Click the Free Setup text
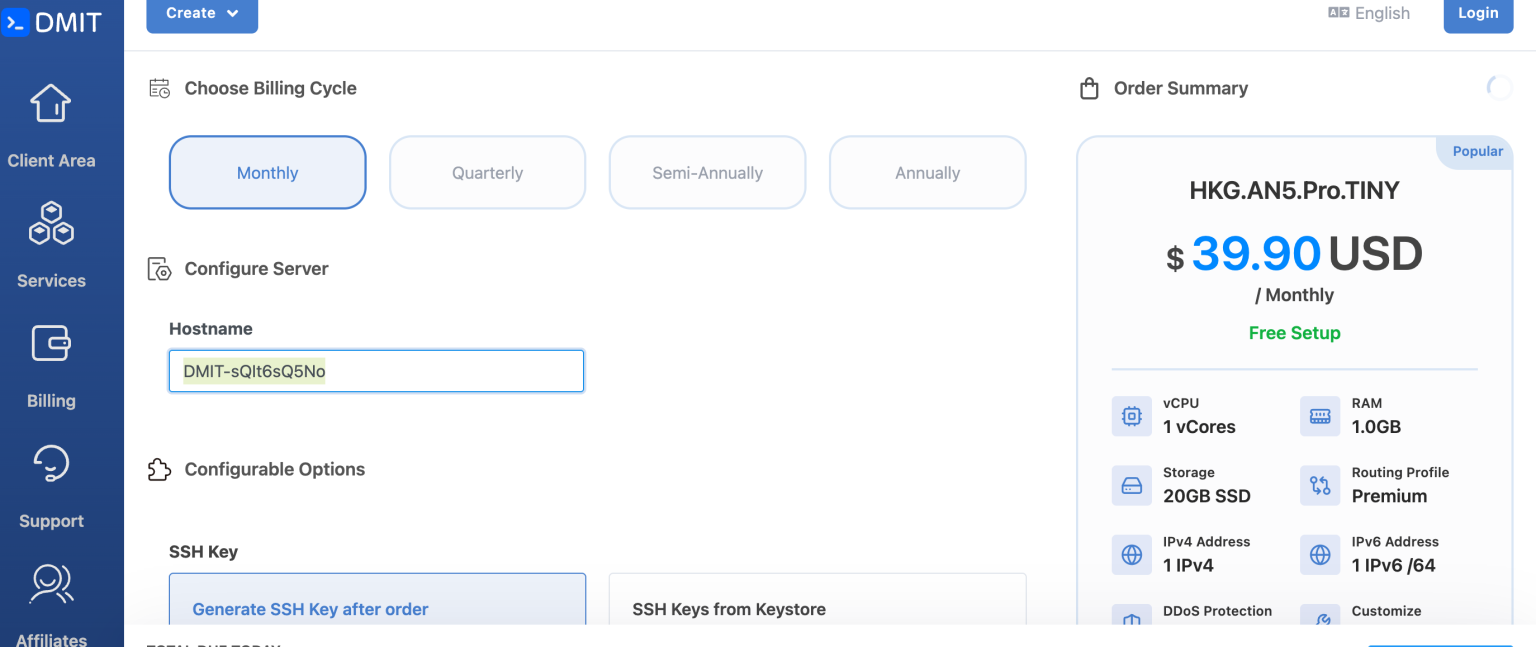This screenshot has width=1536, height=647. [x=1294, y=333]
